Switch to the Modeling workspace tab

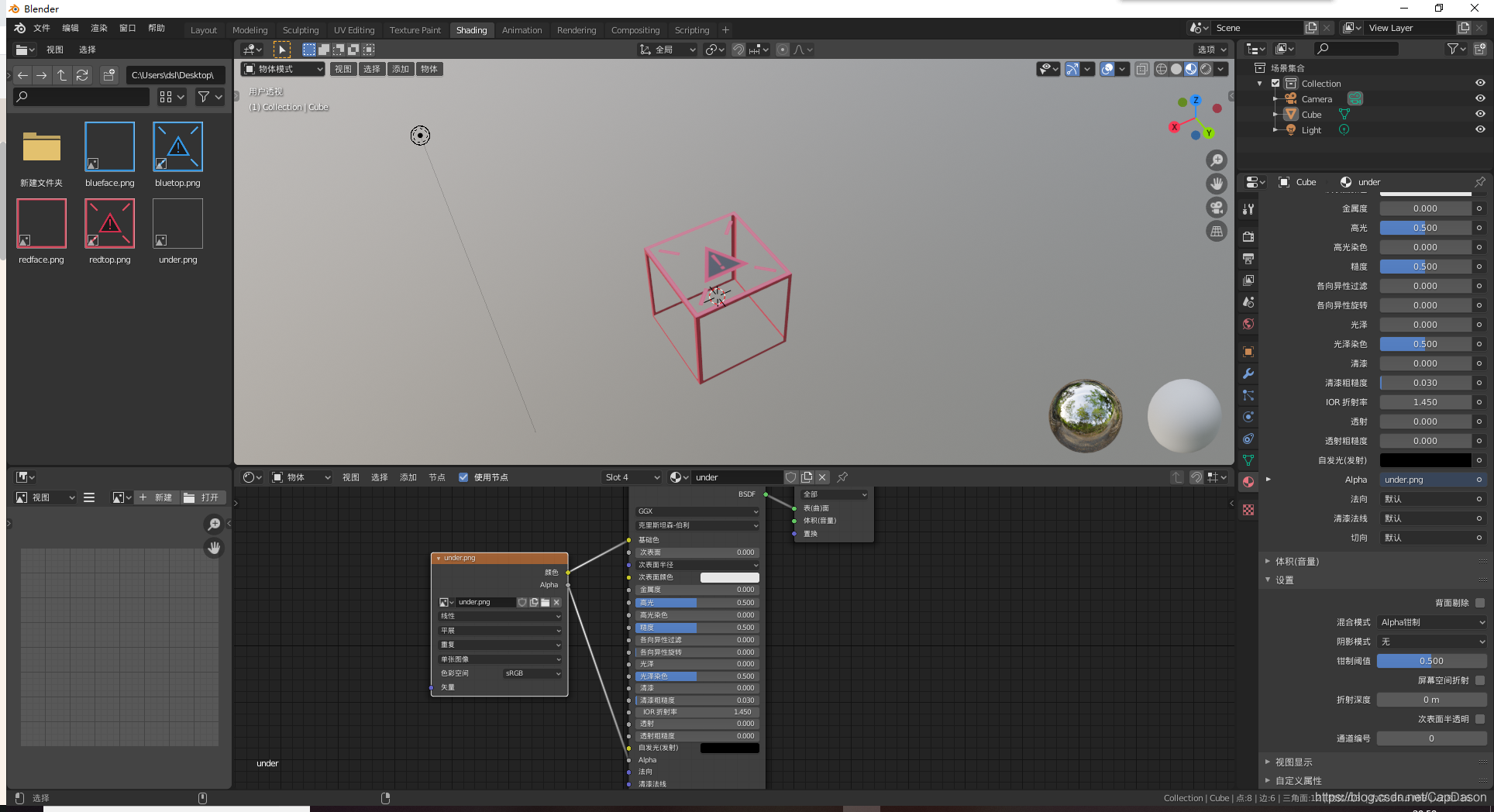(x=250, y=30)
